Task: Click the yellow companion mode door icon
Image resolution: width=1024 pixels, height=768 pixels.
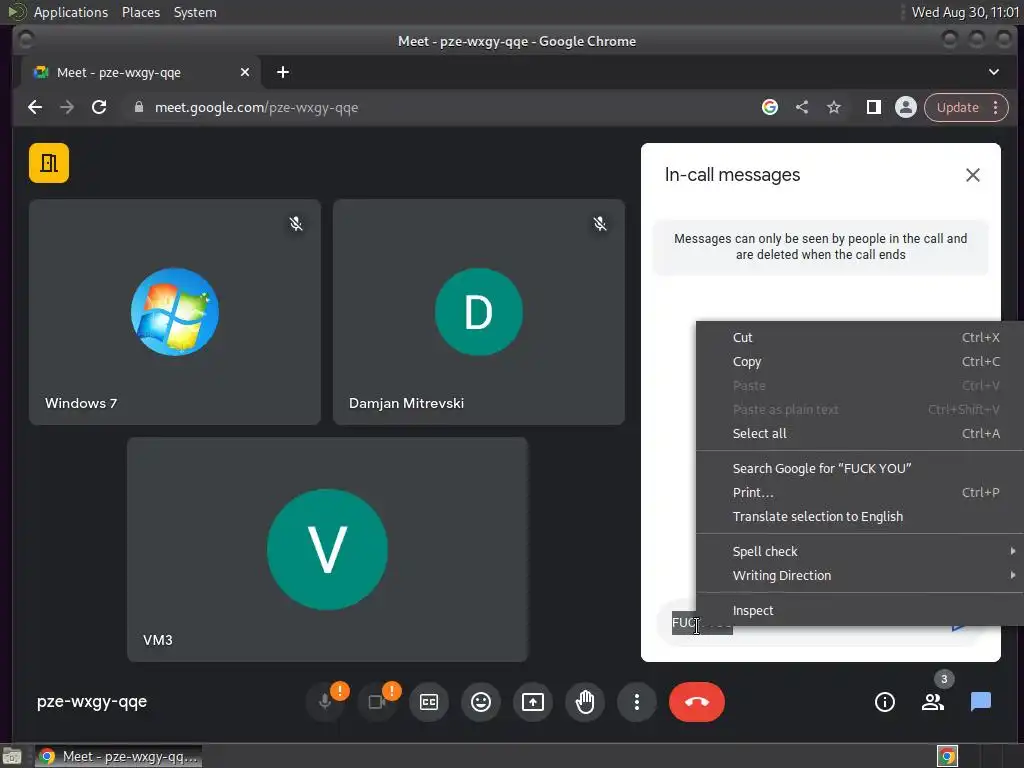Action: pos(49,163)
